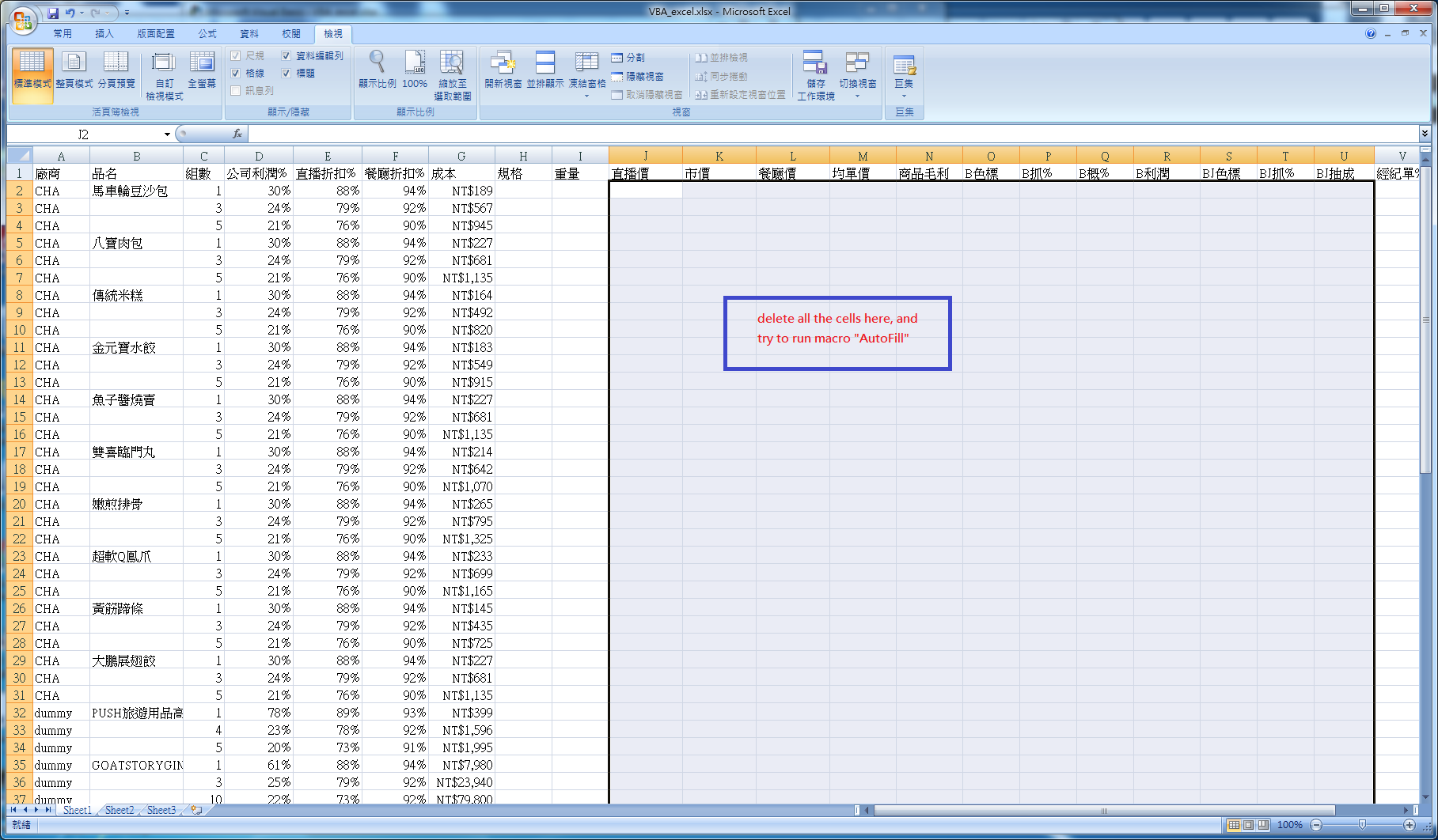The image size is (1438, 840).
Task: Toggle 標題 headings checkbox
Action: coord(286,73)
